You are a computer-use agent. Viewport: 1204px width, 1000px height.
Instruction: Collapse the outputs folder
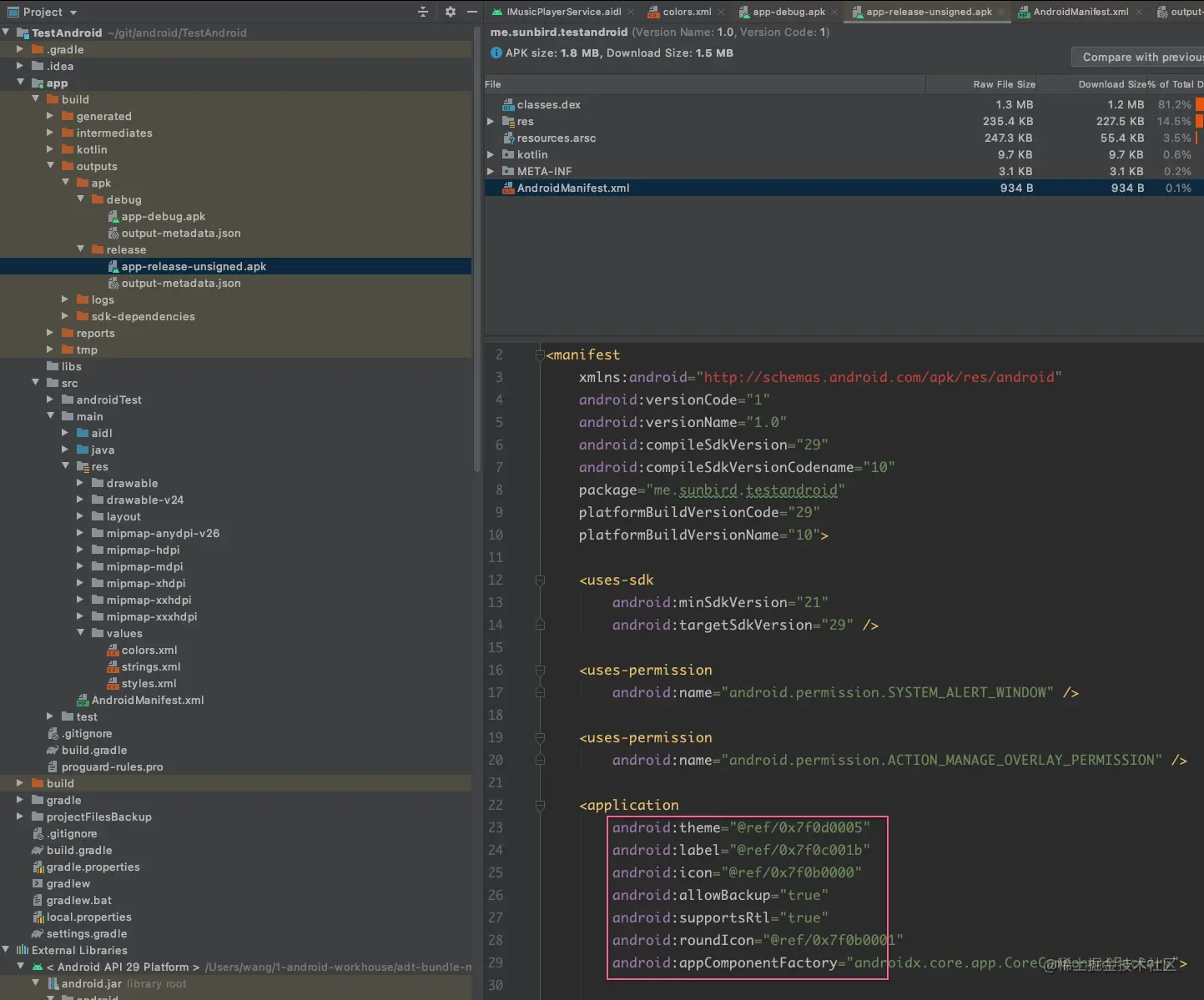[50, 166]
